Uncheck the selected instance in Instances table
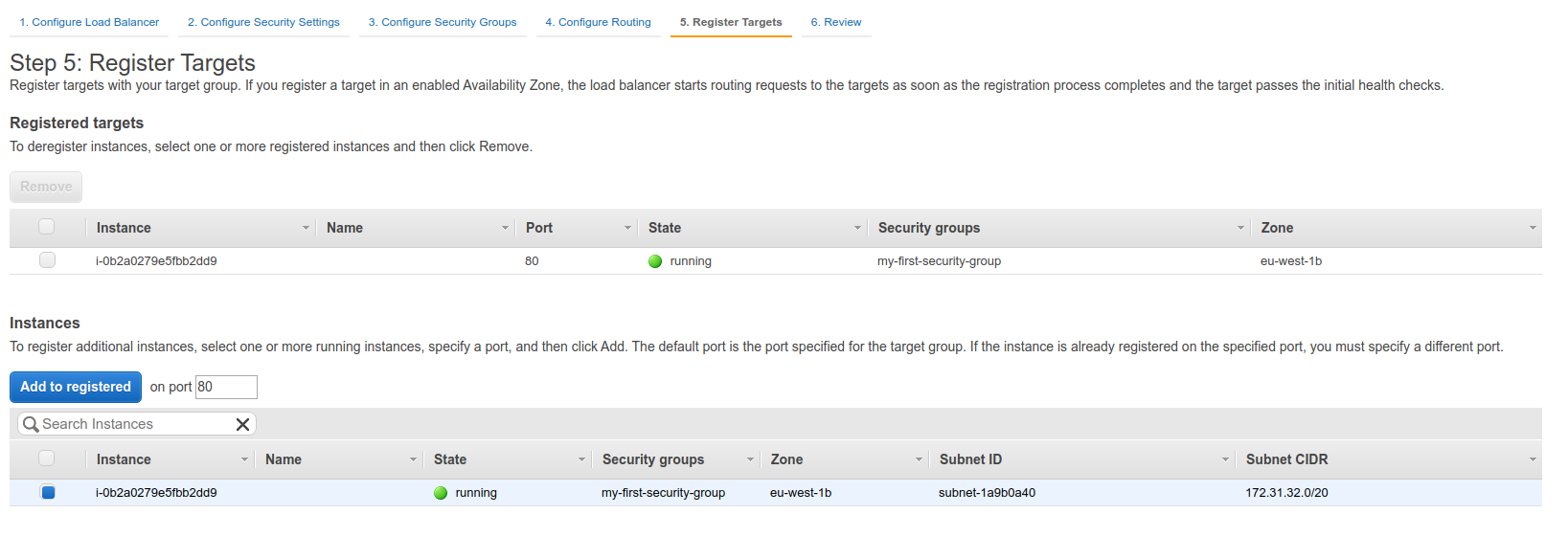The image size is (1568, 537). coord(48,492)
